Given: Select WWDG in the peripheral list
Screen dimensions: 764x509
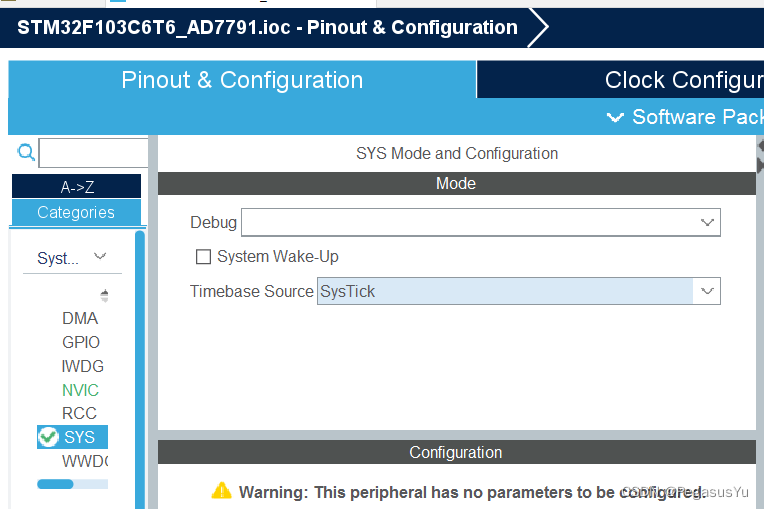Looking at the screenshot, I should coord(85,461).
